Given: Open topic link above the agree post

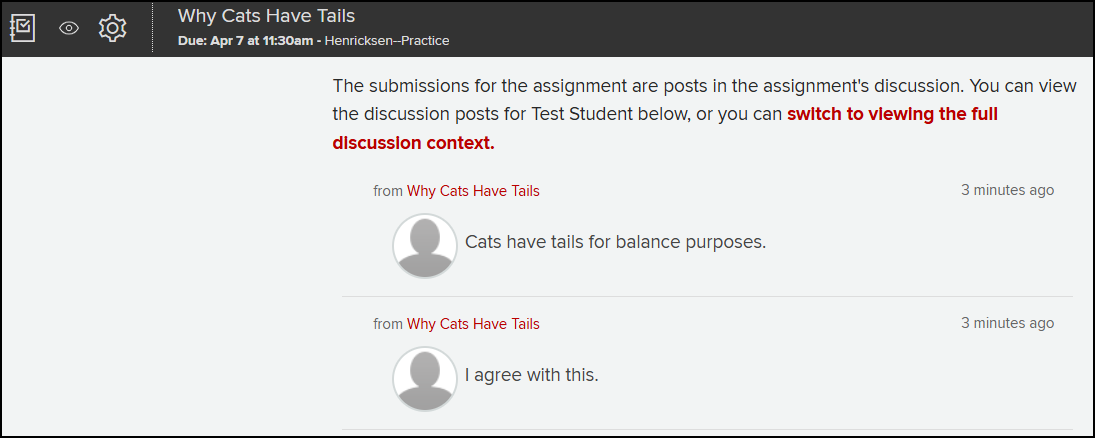Looking at the screenshot, I should [473, 324].
